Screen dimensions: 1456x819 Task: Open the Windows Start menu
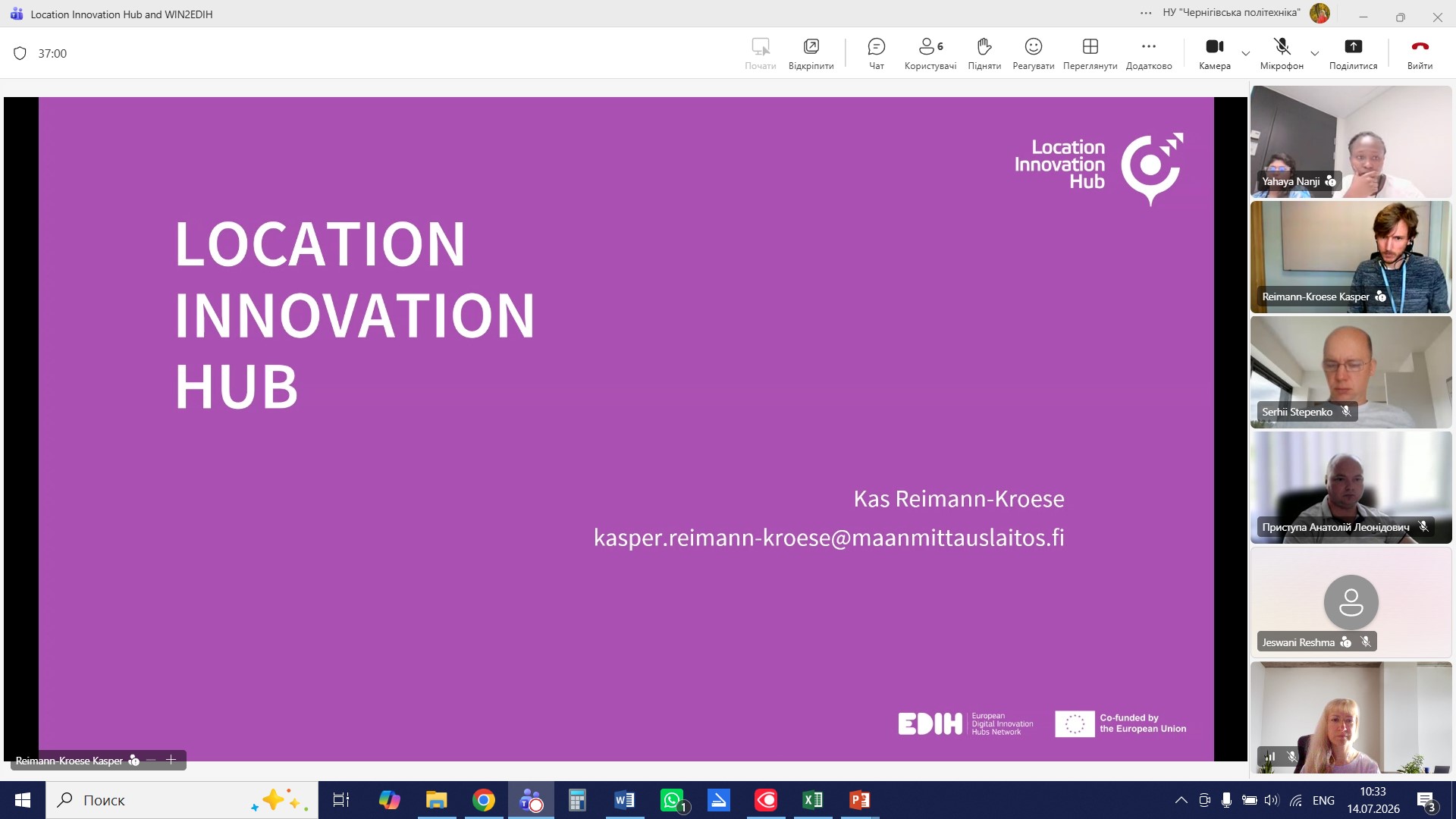tap(23, 800)
